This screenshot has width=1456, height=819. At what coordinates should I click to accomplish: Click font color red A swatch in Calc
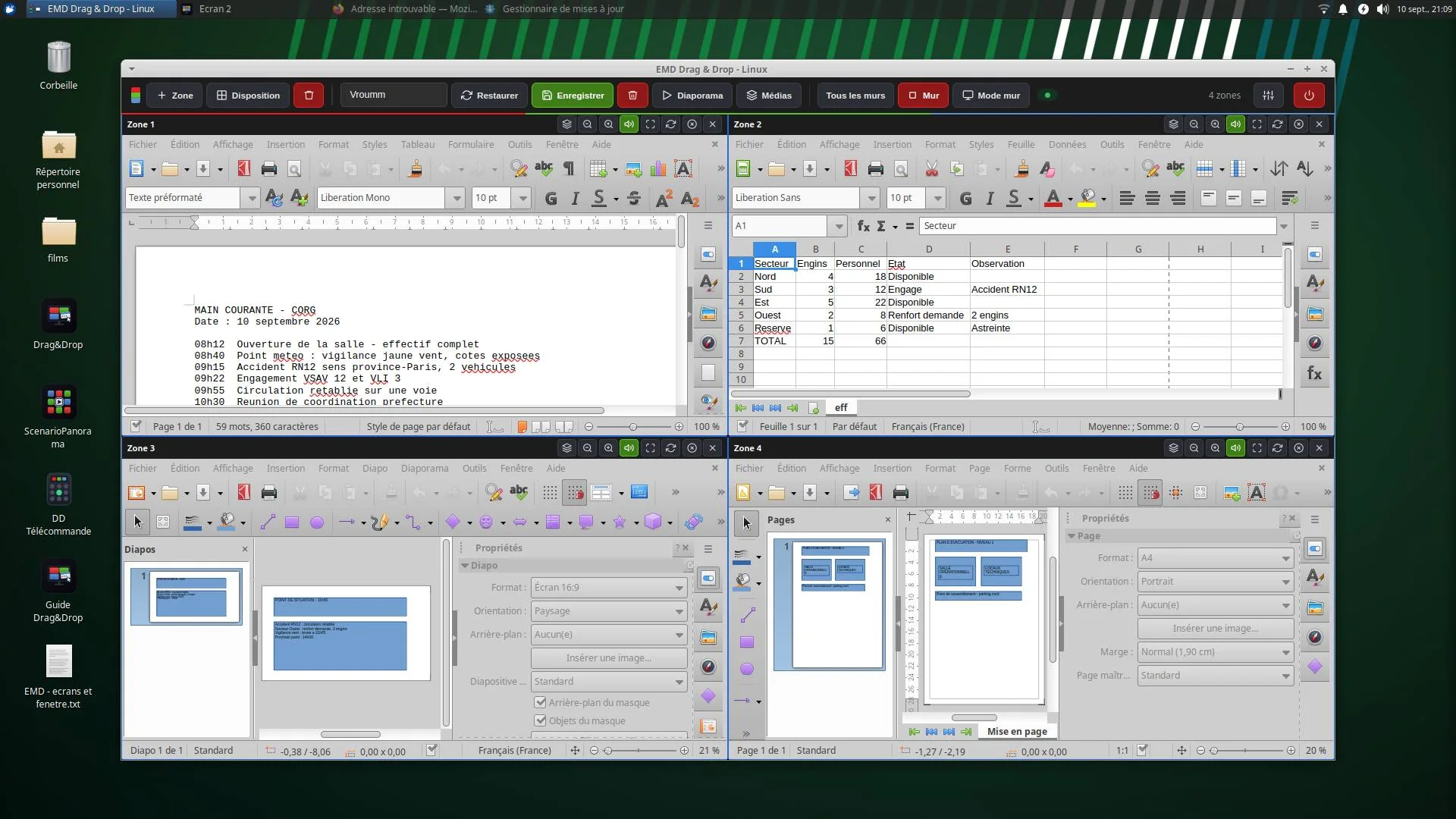(1053, 199)
